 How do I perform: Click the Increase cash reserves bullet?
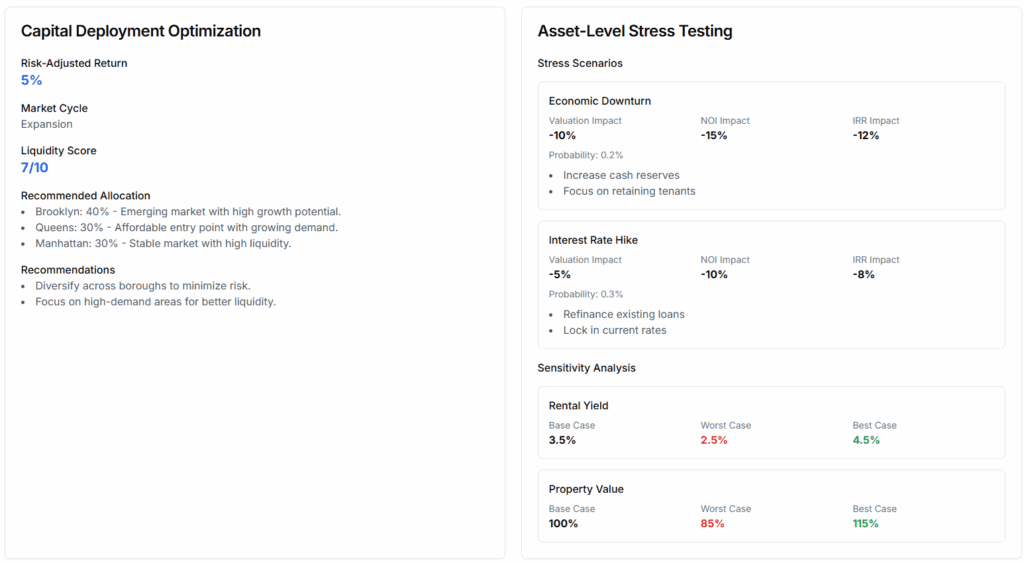coord(621,175)
